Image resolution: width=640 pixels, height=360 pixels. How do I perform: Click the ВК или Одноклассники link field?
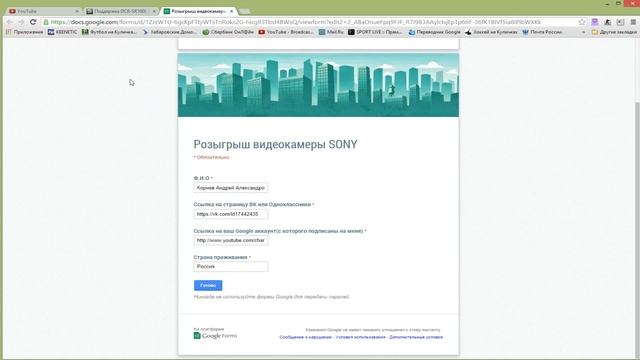pos(231,214)
